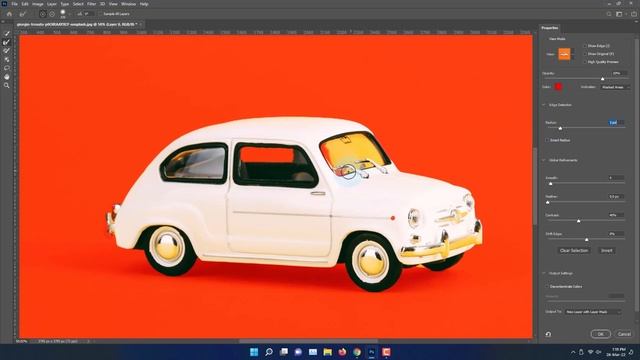Open the Select menu

tap(78, 4)
